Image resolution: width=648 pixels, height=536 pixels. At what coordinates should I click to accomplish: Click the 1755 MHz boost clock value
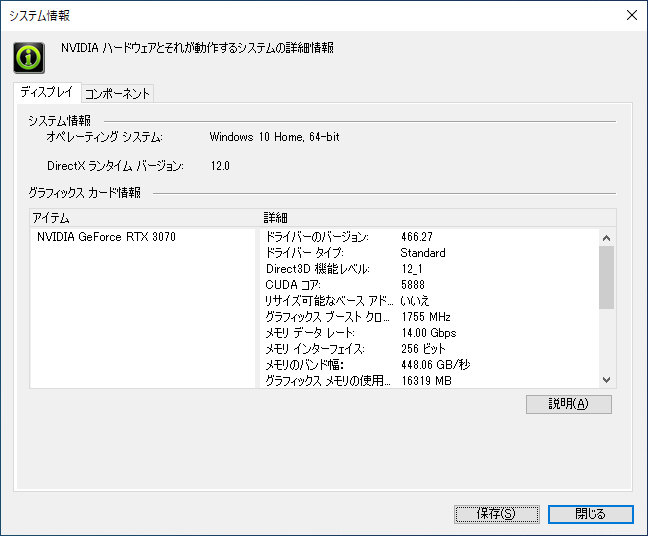426,317
